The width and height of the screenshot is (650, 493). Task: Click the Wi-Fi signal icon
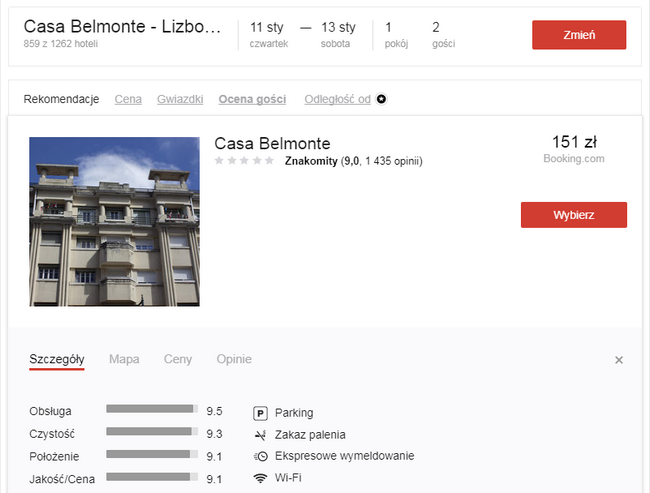tap(261, 478)
